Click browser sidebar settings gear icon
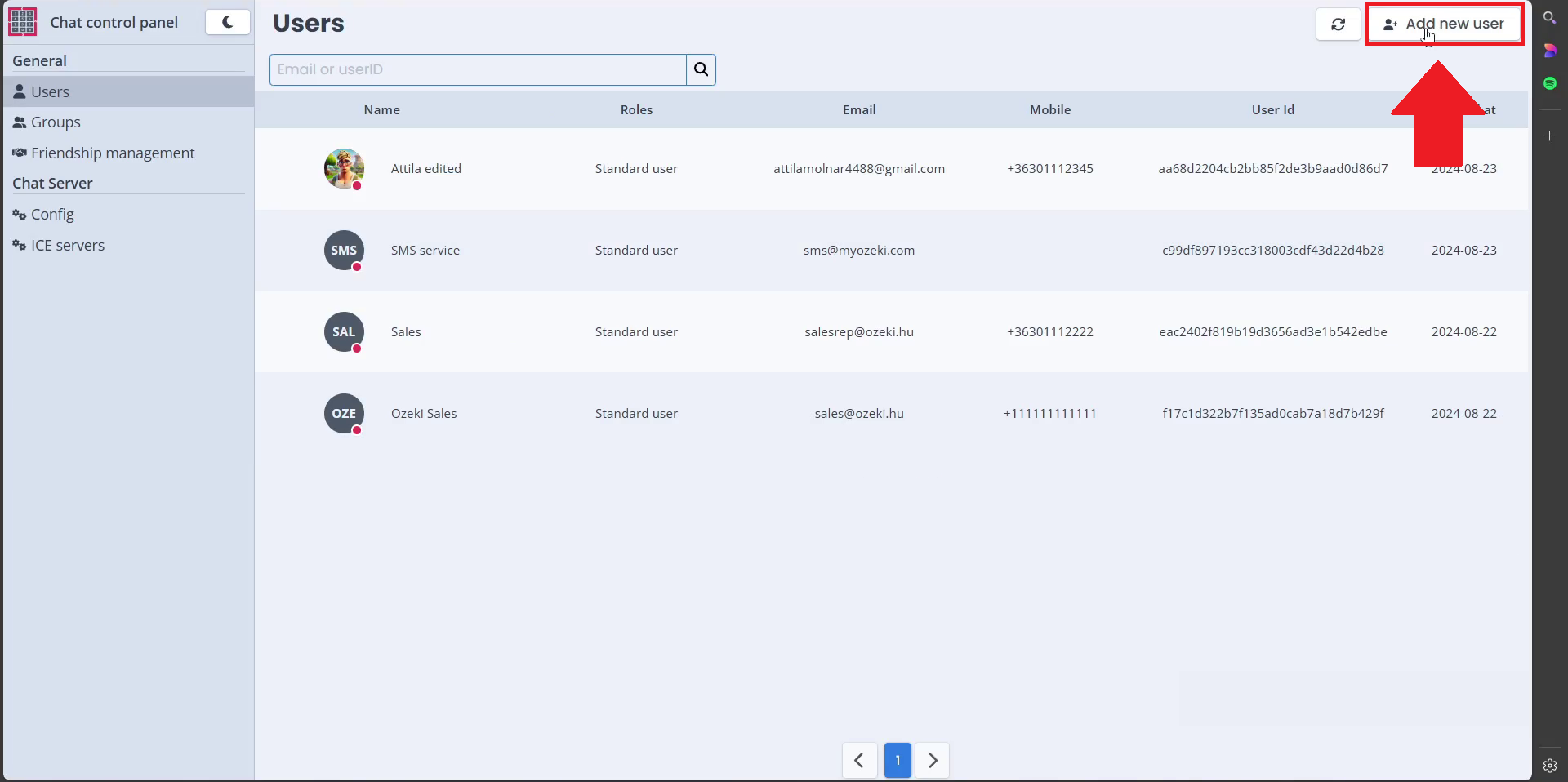This screenshot has height=782, width=1568. tap(1549, 766)
